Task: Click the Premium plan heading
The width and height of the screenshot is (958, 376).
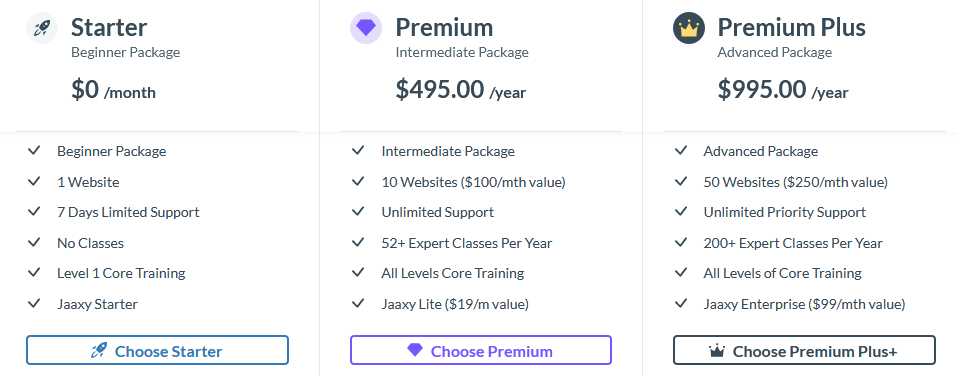Action: (x=444, y=28)
